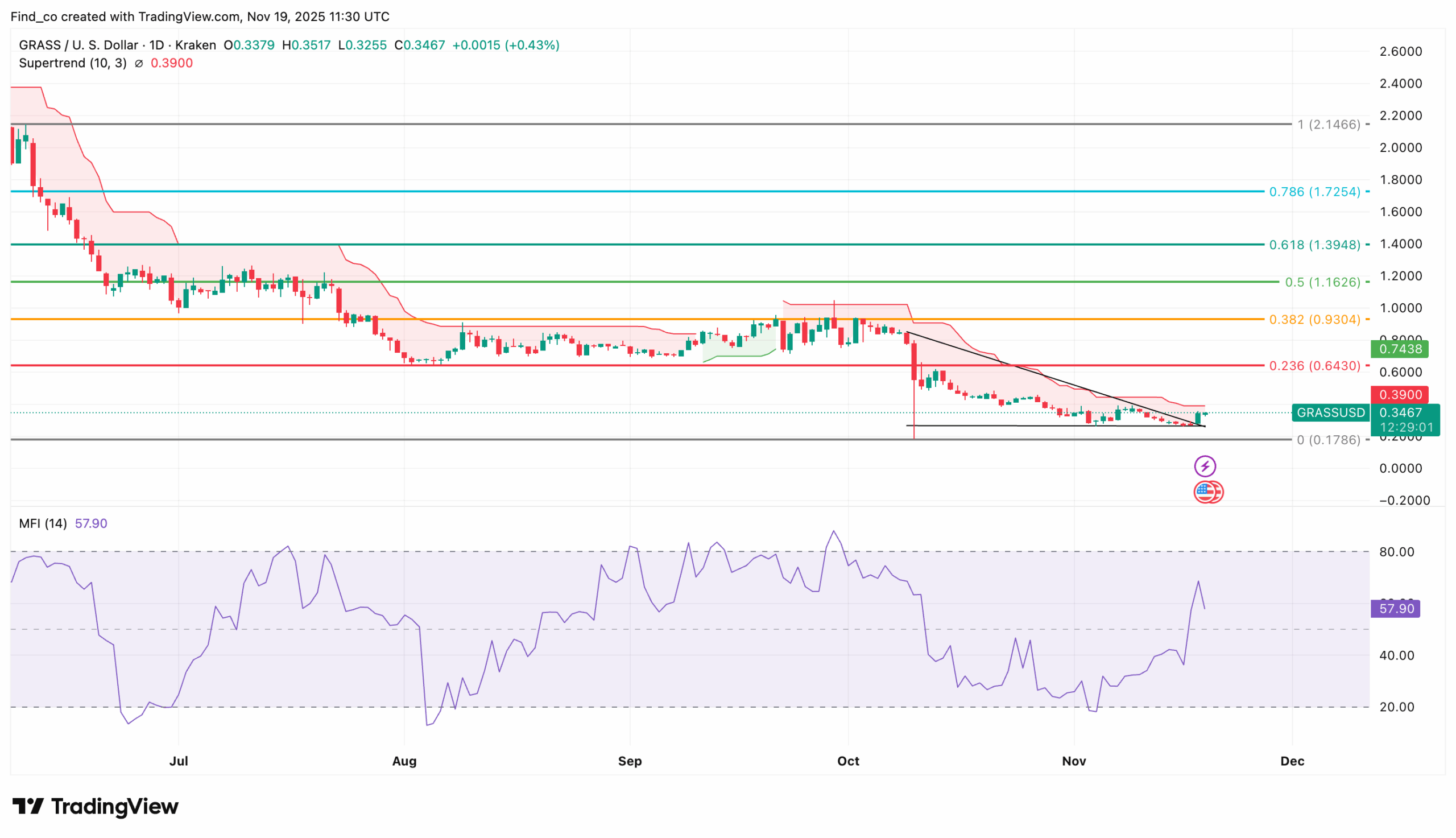This screenshot has height=838, width=1456.
Task: Click the red 0.3900 Supertrend price tag
Action: tap(1400, 395)
